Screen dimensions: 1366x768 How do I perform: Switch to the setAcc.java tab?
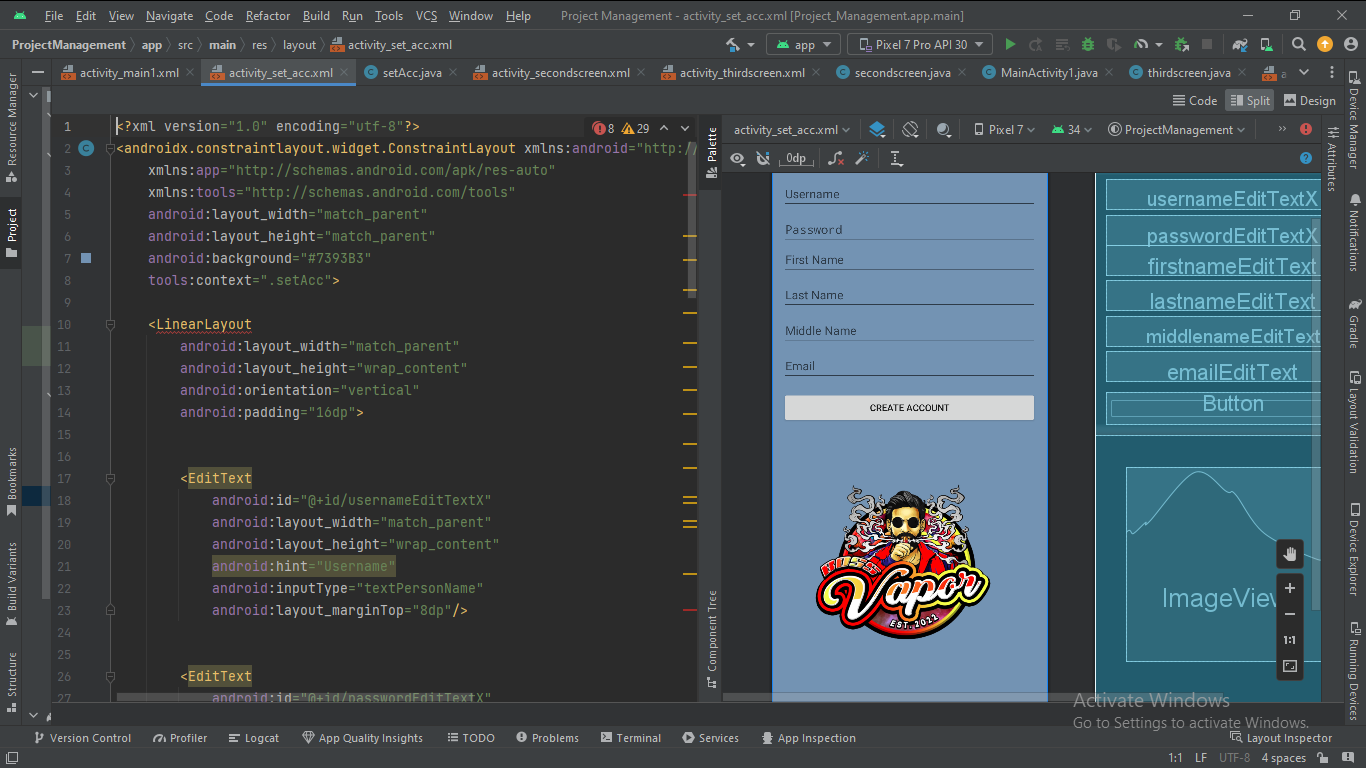[x=411, y=73]
